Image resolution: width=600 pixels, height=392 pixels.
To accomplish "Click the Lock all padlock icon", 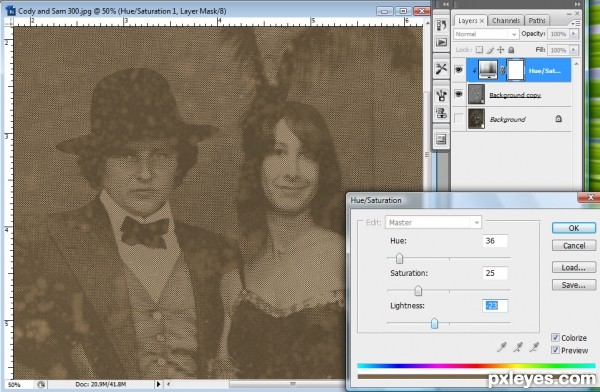I will [511, 50].
